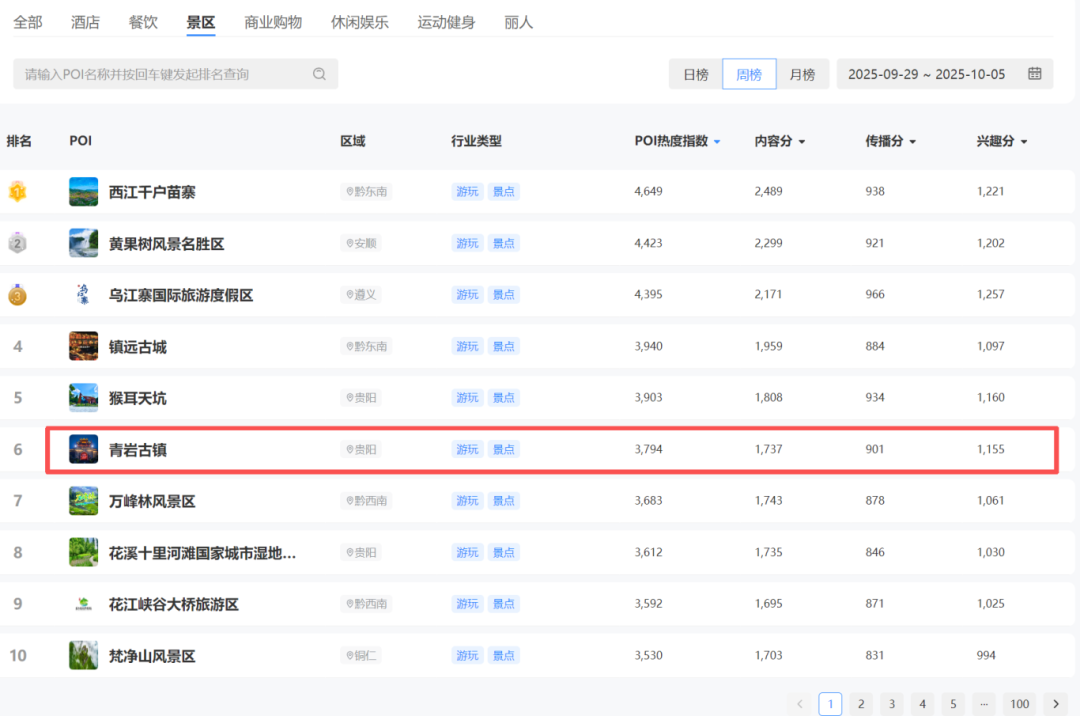Go to page 2

tap(860, 704)
